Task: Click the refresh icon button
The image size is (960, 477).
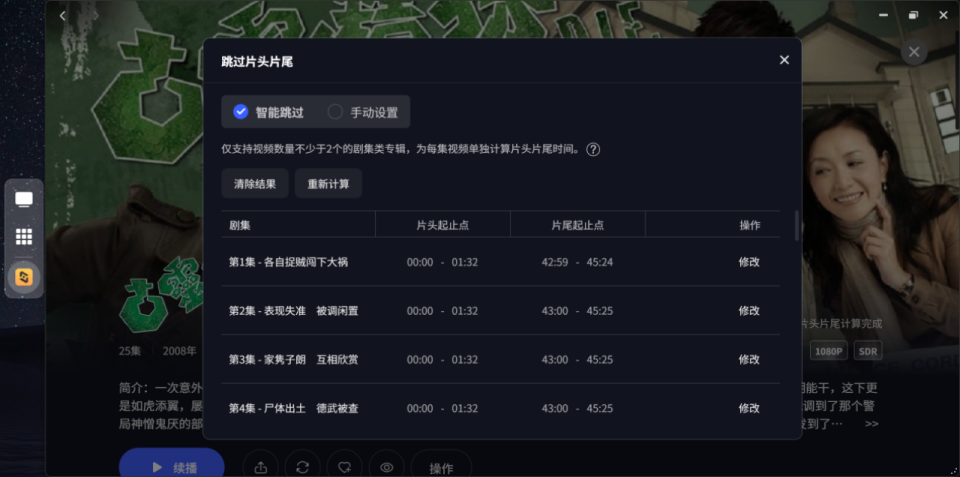Action: (x=302, y=467)
